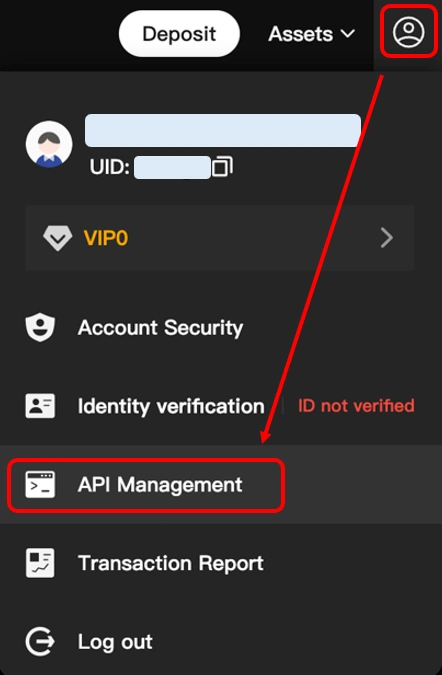Click the Account Security shield icon
Image resolution: width=442 pixels, height=675 pixels.
pyautogui.click(x=40, y=328)
